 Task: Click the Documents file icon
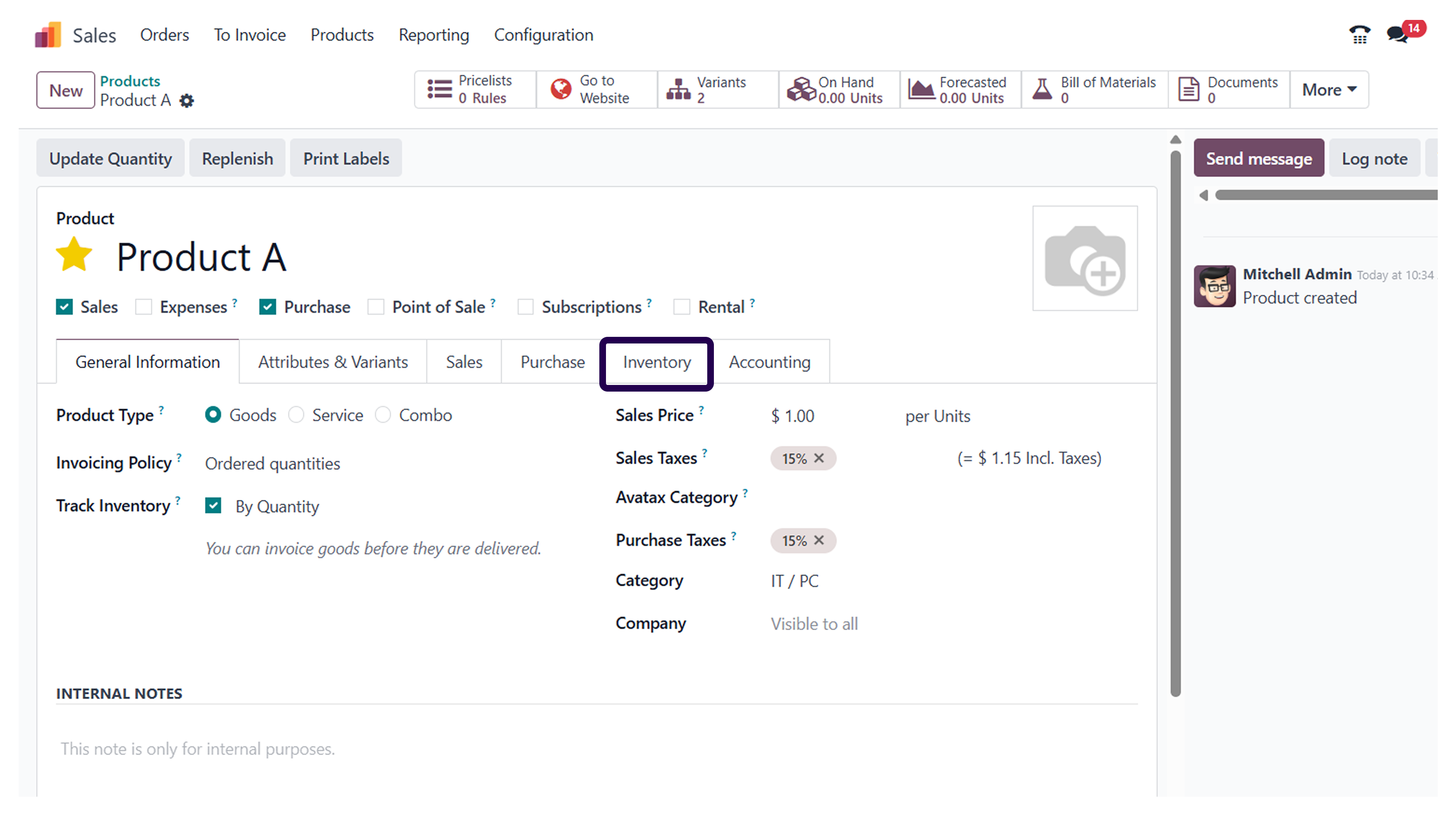[x=1189, y=89]
